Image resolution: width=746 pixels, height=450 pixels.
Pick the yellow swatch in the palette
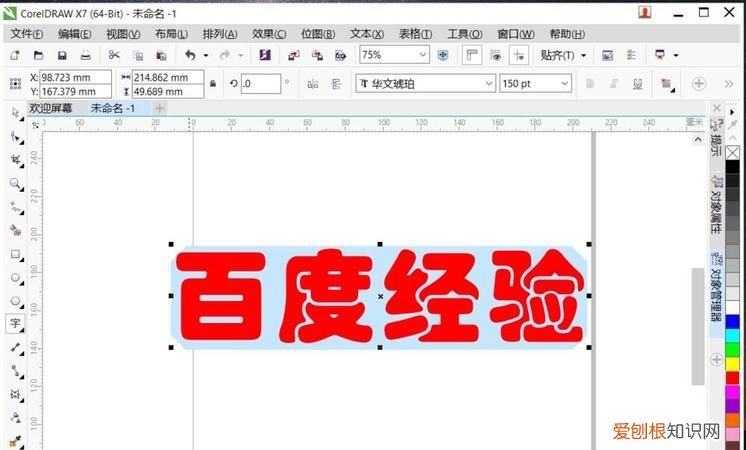coord(732,364)
